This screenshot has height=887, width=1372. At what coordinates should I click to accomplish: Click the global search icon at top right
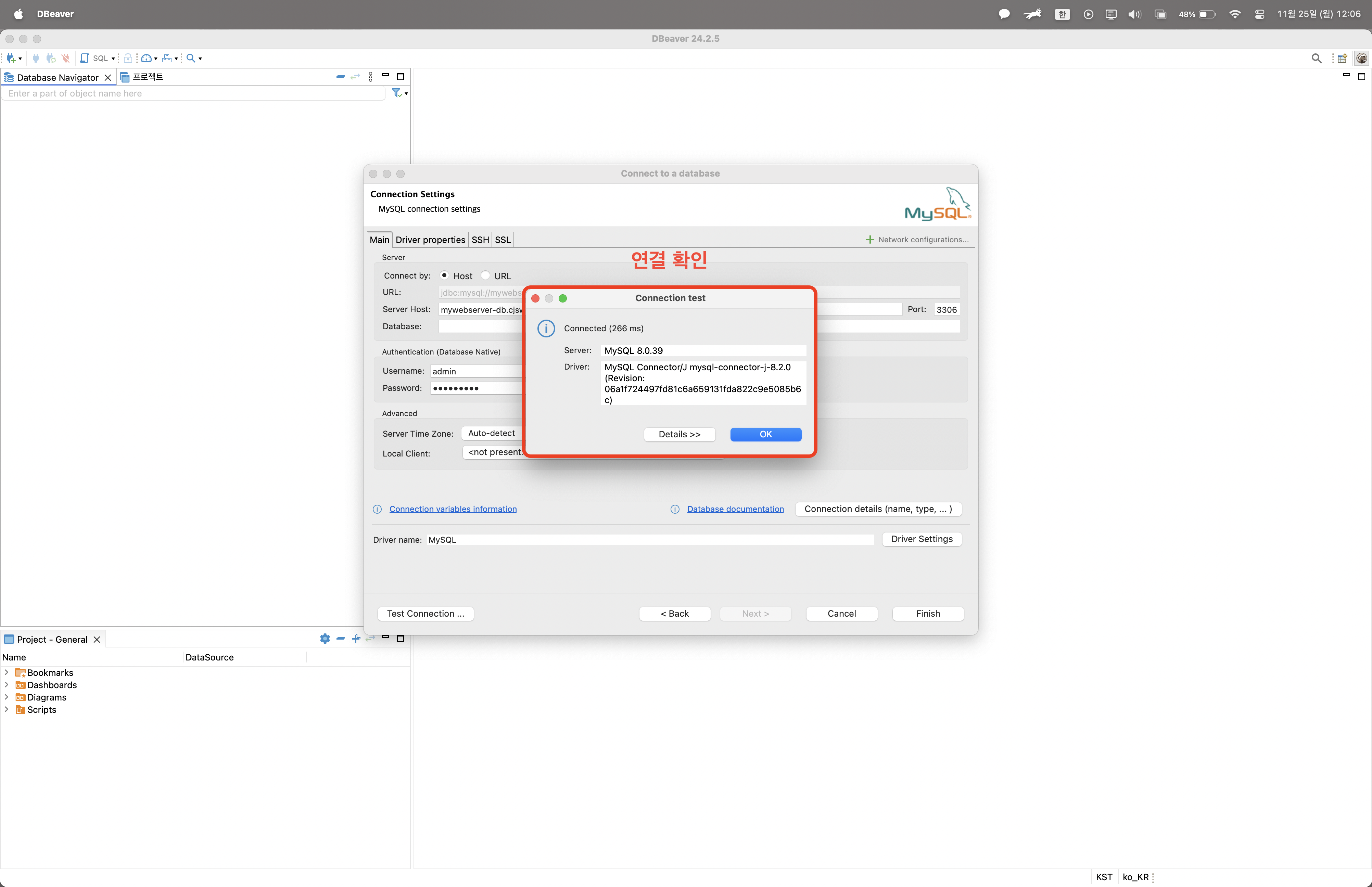[1316, 58]
